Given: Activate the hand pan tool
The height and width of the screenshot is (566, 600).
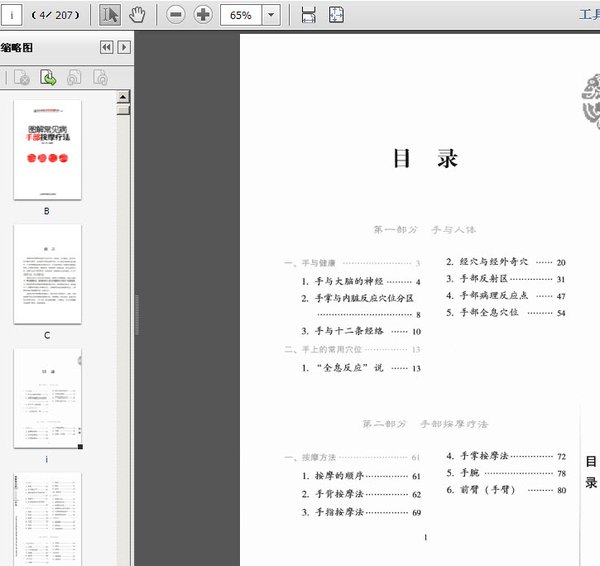Looking at the screenshot, I should click(137, 15).
